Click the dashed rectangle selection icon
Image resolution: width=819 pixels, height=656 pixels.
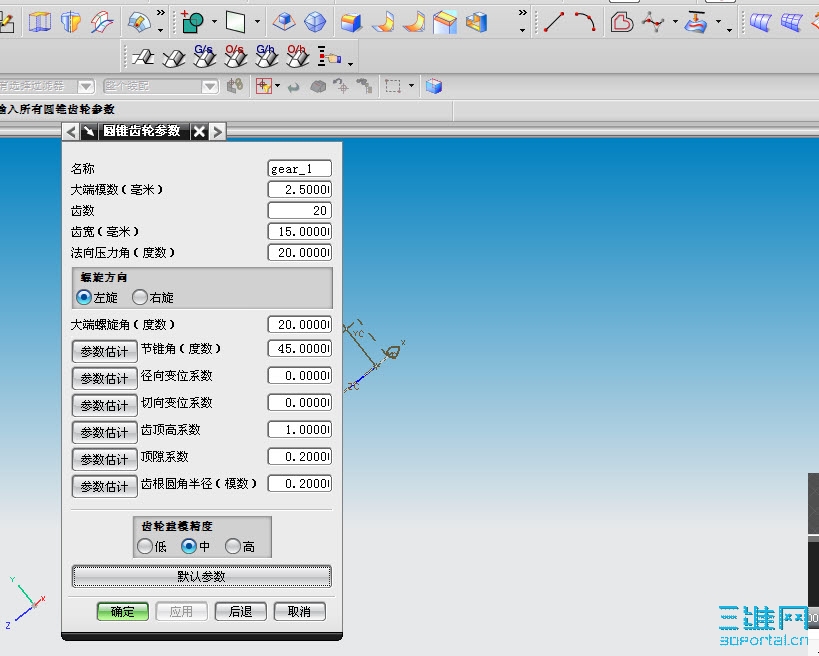tap(393, 86)
